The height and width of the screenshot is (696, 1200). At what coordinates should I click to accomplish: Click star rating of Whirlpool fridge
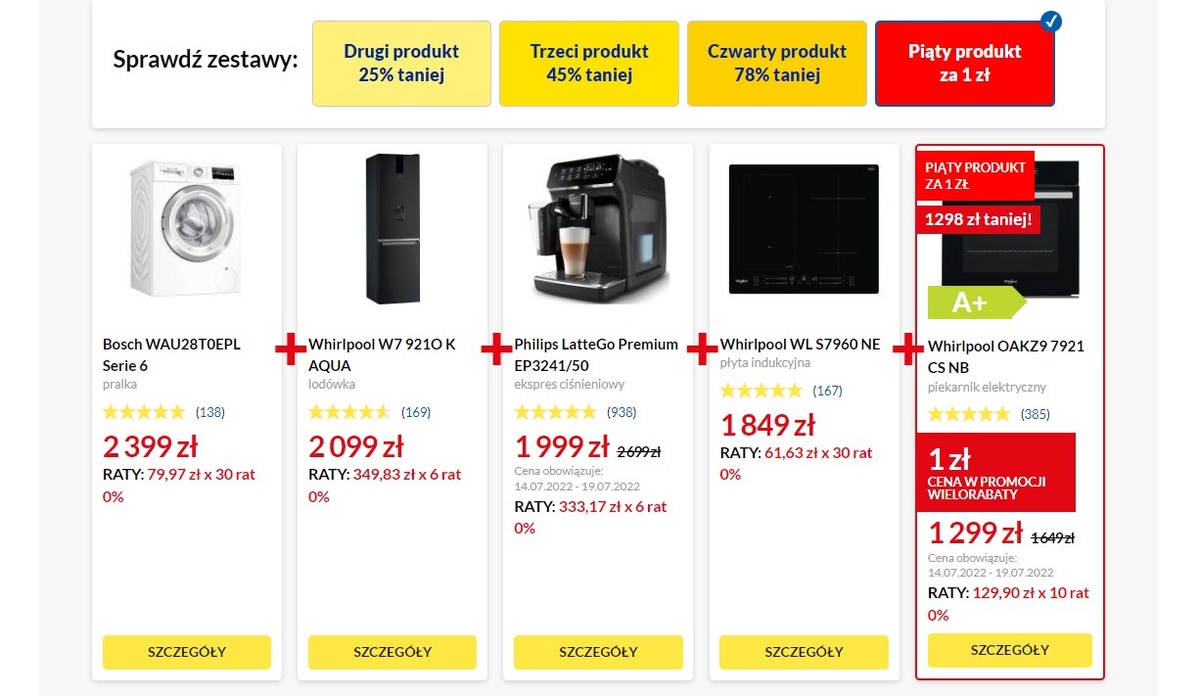click(349, 412)
